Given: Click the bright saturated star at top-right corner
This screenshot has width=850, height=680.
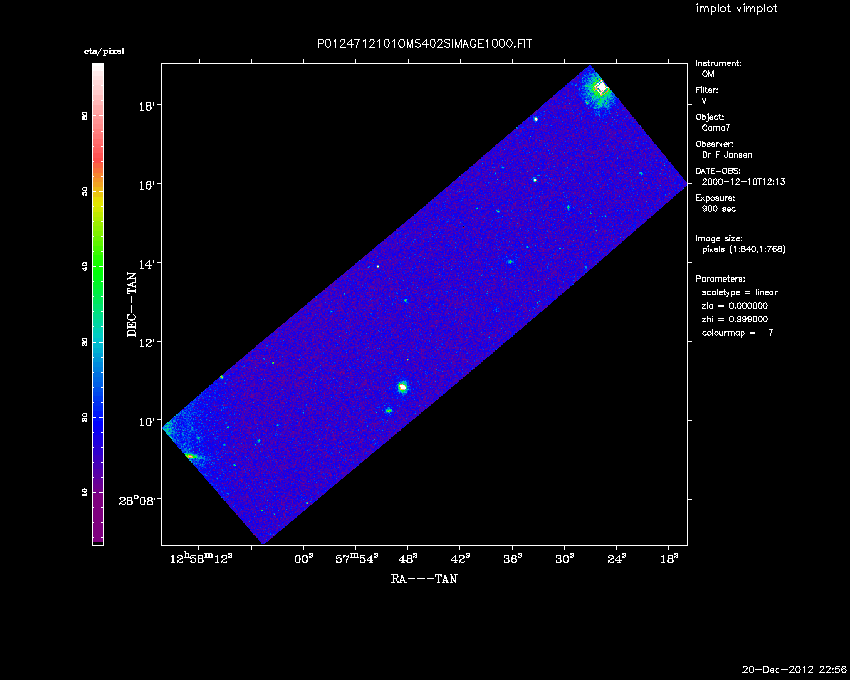Looking at the screenshot, I should coord(601,88).
